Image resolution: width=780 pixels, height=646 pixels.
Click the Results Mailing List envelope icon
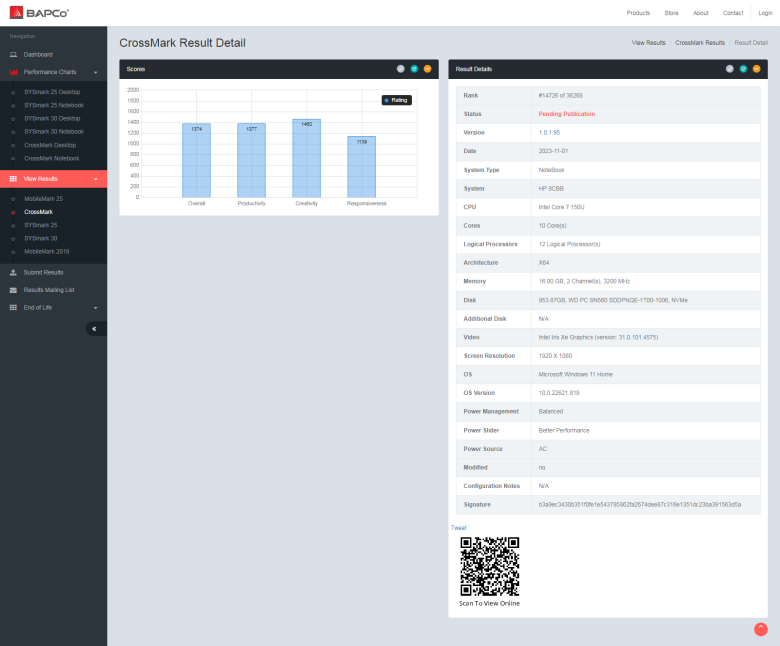[x=13, y=290]
